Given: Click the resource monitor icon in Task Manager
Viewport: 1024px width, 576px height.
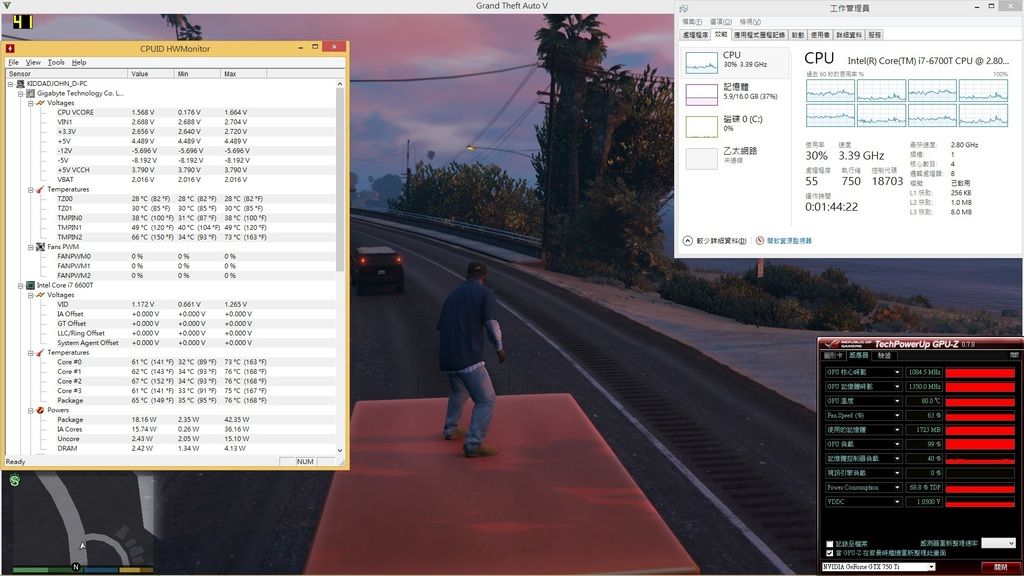Looking at the screenshot, I should click(x=760, y=240).
